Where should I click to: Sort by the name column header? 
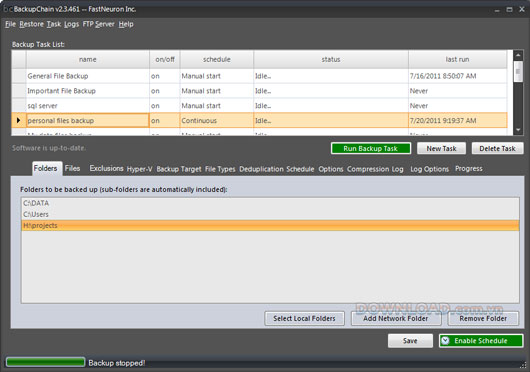[88, 59]
